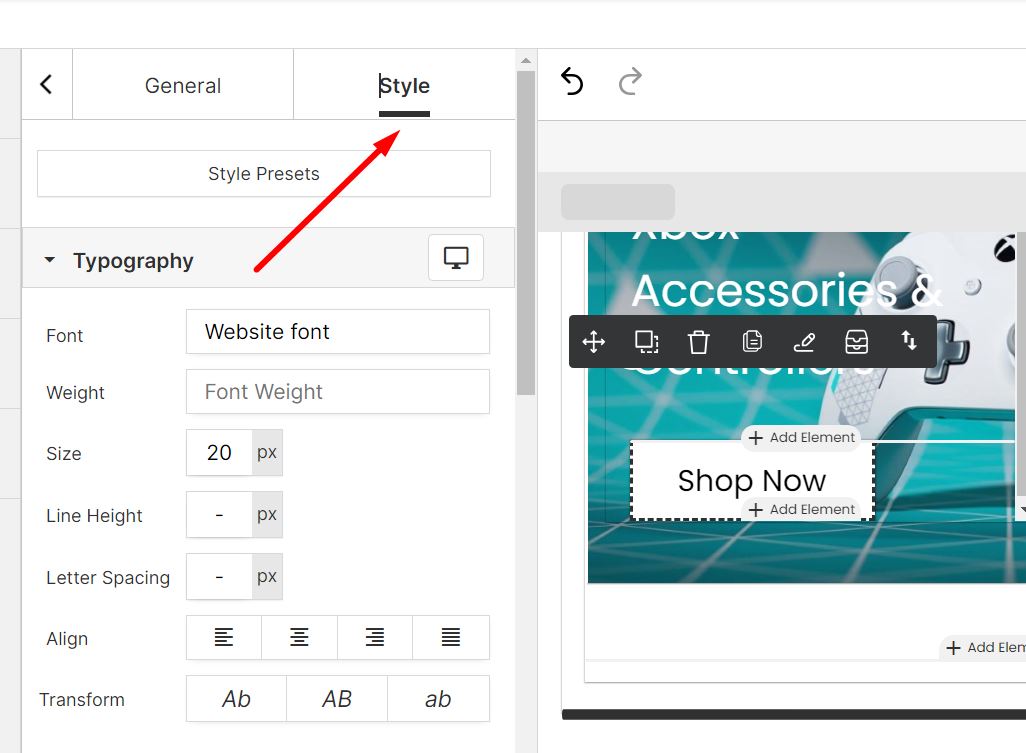Click the style panel vertical scrollbar
Image resolution: width=1026 pixels, height=753 pixels.
coord(525,233)
